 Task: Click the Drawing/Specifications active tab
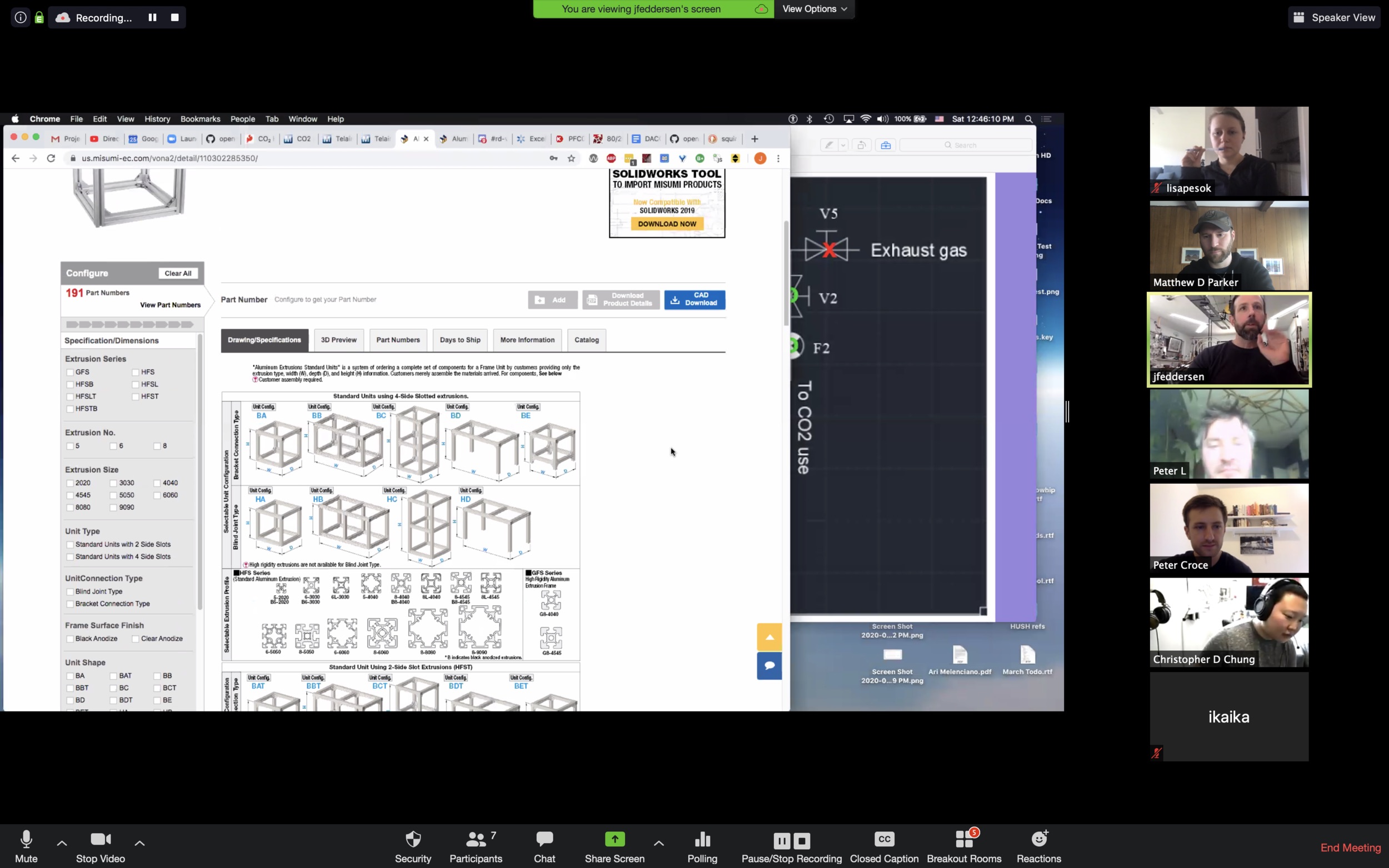(264, 339)
